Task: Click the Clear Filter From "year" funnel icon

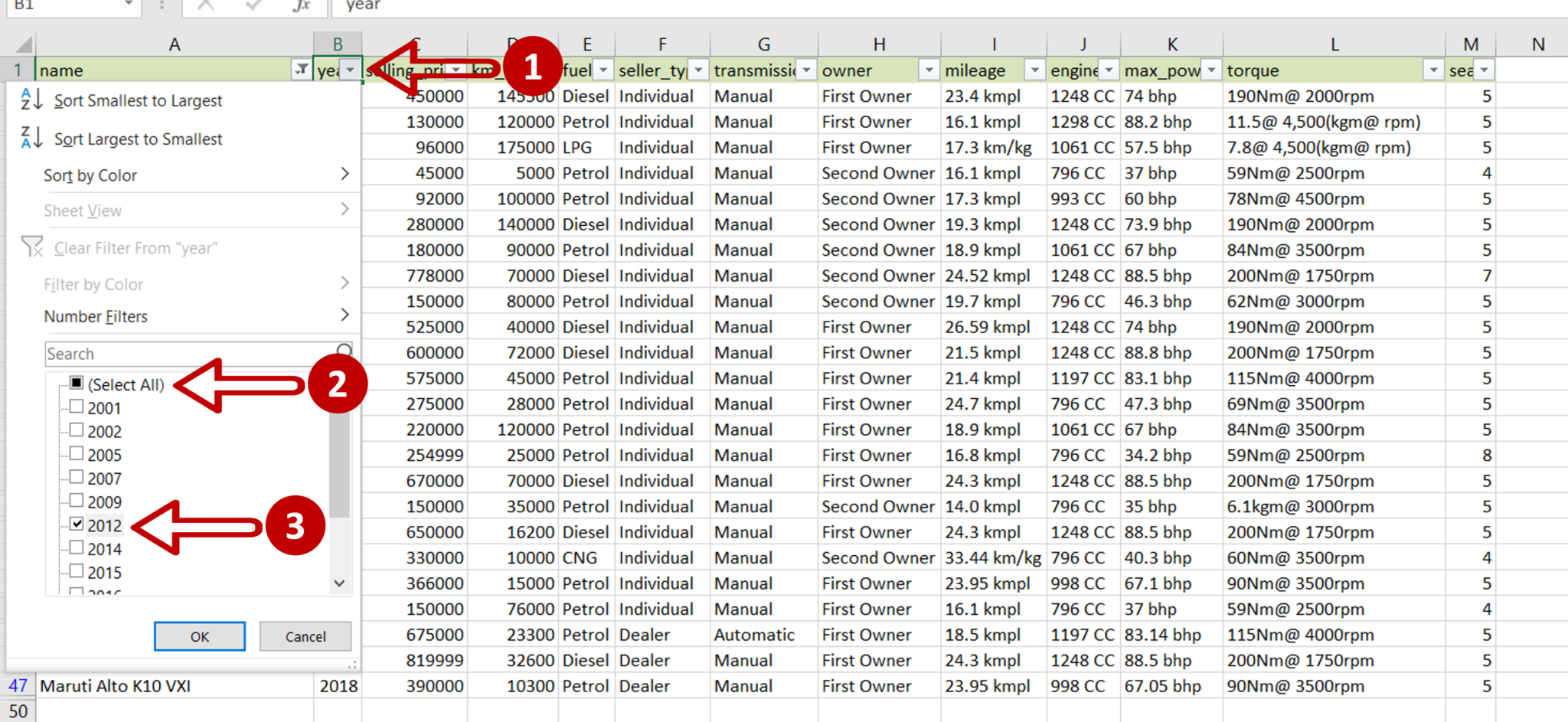Action: pyautogui.click(x=32, y=247)
